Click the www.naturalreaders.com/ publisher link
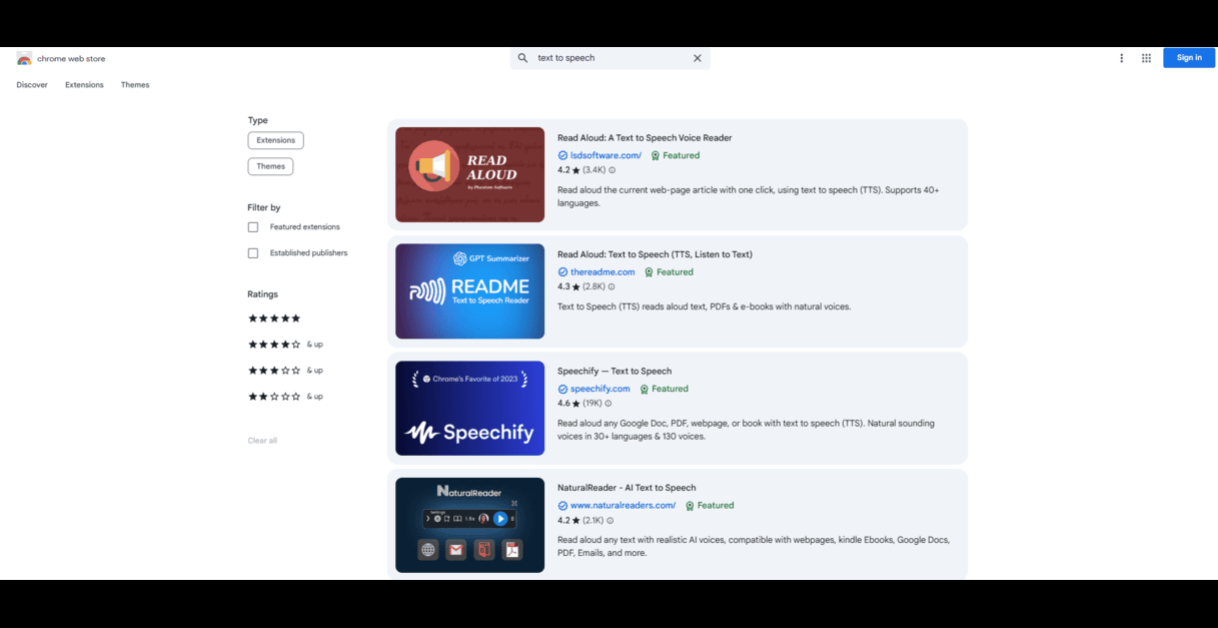 623,506
